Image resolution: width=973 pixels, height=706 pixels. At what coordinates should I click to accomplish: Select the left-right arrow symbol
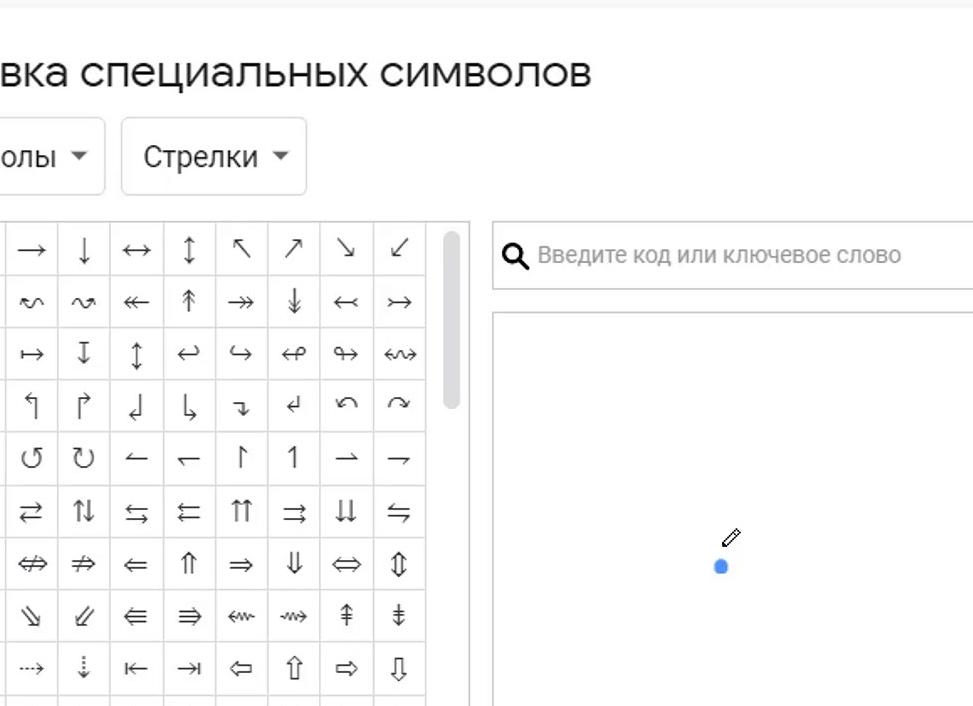pos(136,249)
